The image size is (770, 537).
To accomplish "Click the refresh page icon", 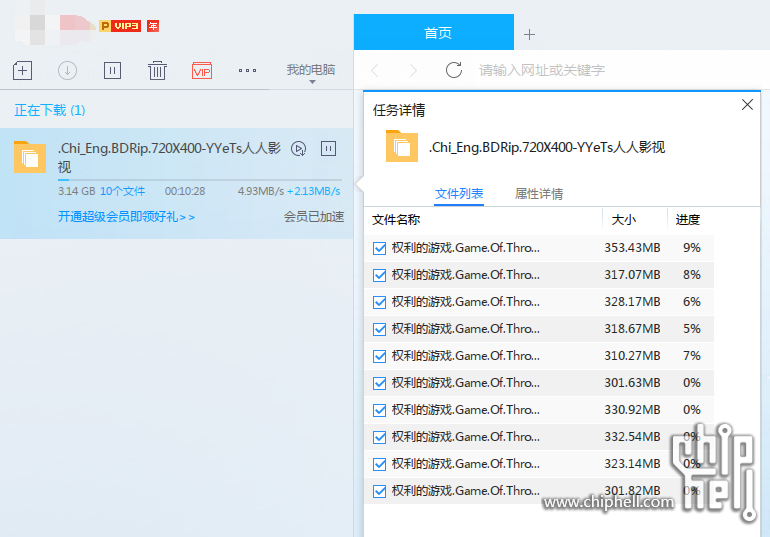I will click(454, 70).
